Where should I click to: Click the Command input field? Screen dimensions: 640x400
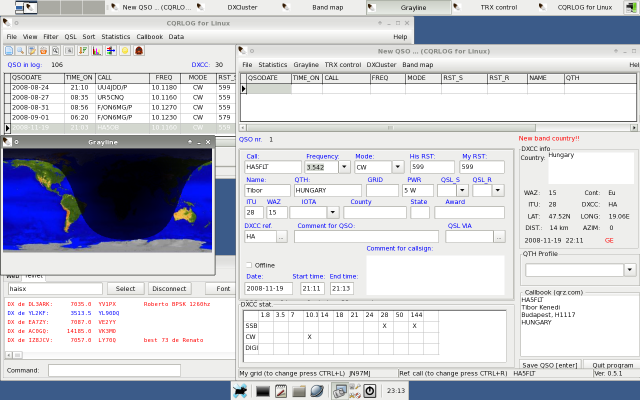[x=114, y=370]
